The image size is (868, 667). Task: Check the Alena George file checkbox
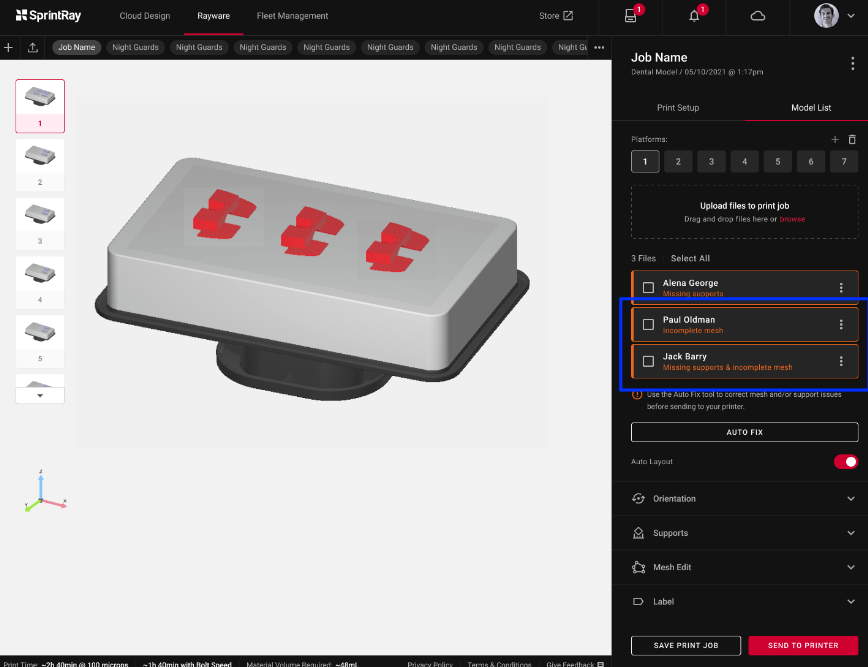pos(648,288)
